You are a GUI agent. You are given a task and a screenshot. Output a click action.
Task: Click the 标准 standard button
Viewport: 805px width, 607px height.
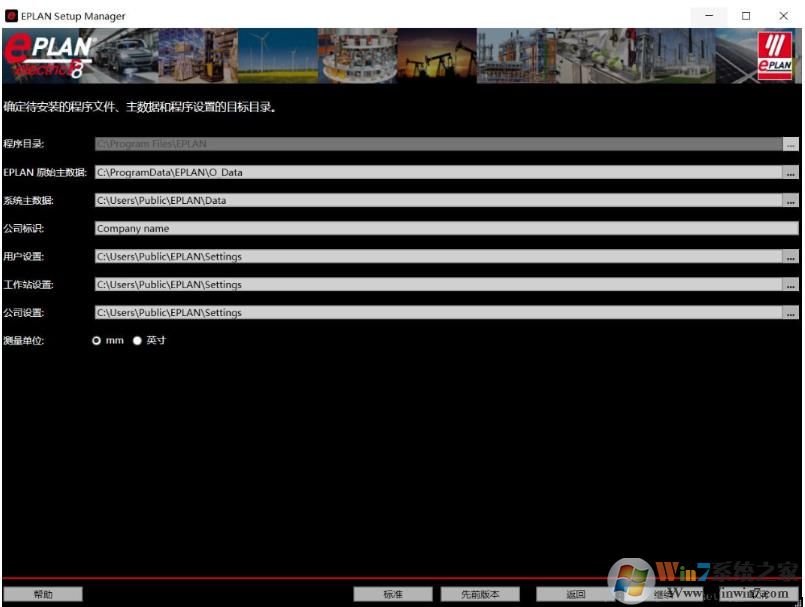393,594
